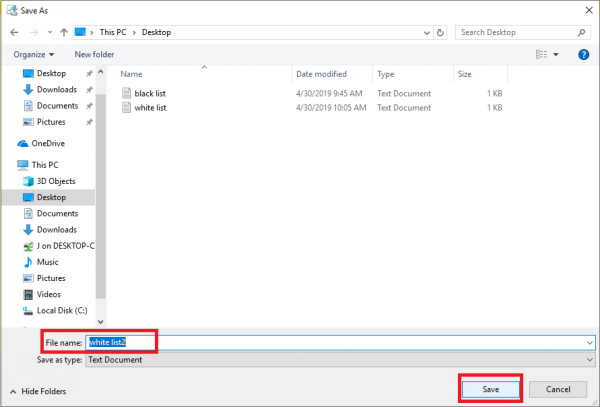Click the blue Help question mark icon

coord(583,54)
